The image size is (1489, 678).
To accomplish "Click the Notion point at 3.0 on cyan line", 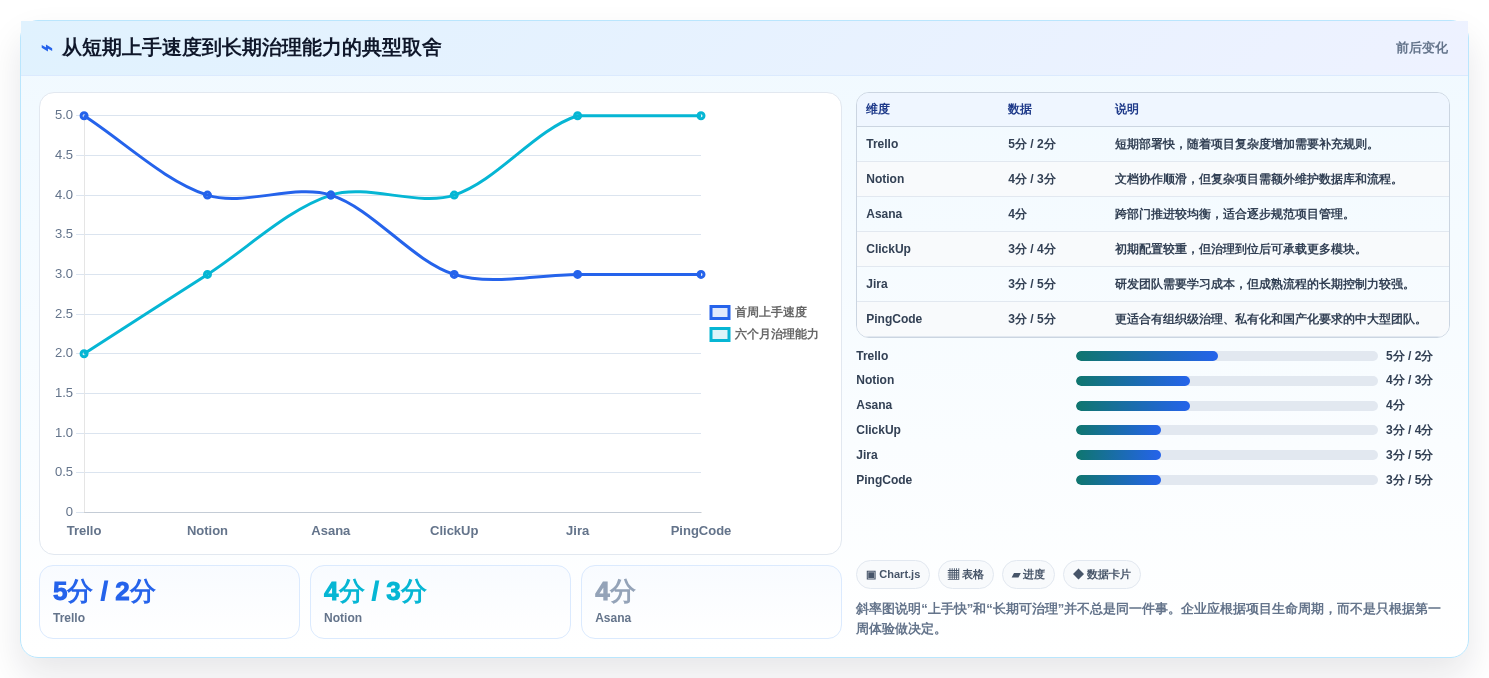I will coord(207,274).
